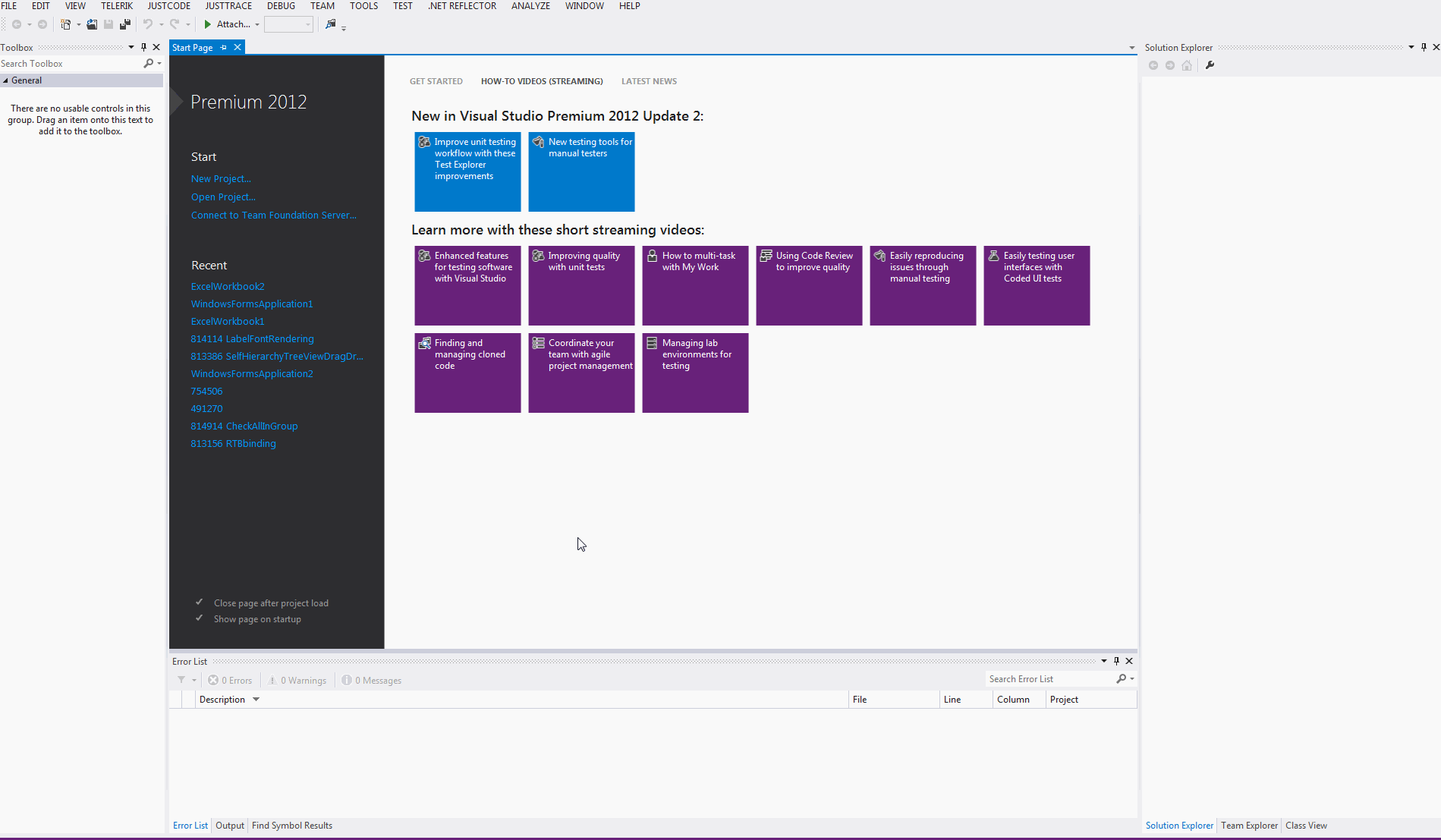Click the Open Project... link
Screen dimensions: 1441x840
point(223,197)
